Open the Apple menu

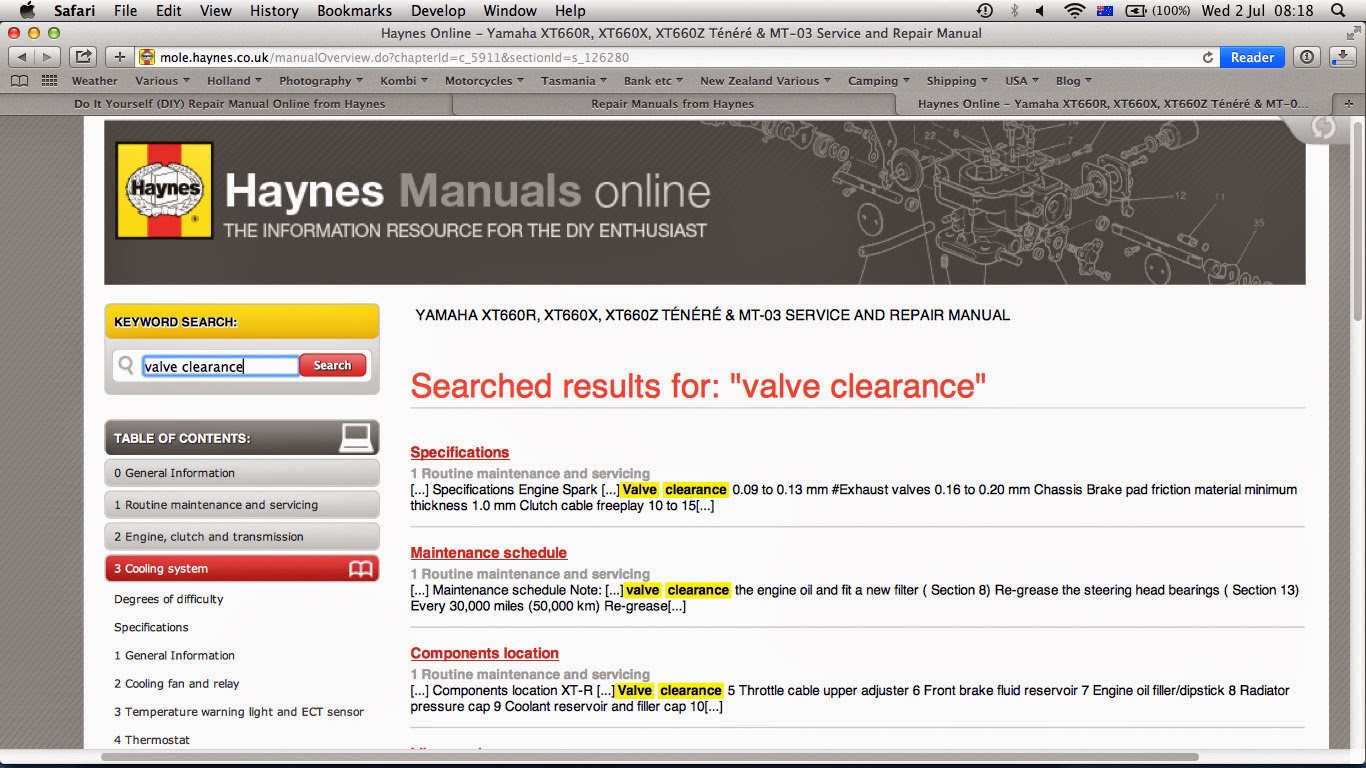click(27, 10)
